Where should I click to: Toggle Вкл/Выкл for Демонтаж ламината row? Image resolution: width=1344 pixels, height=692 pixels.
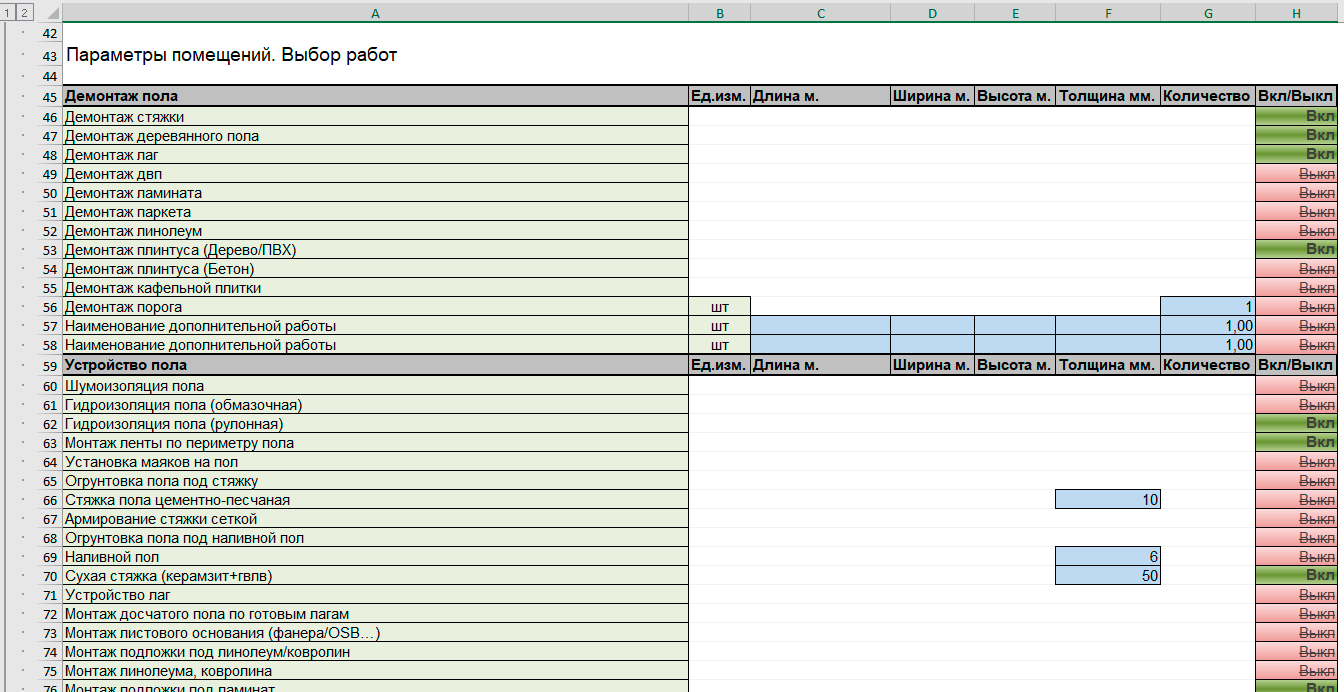[x=1295, y=193]
